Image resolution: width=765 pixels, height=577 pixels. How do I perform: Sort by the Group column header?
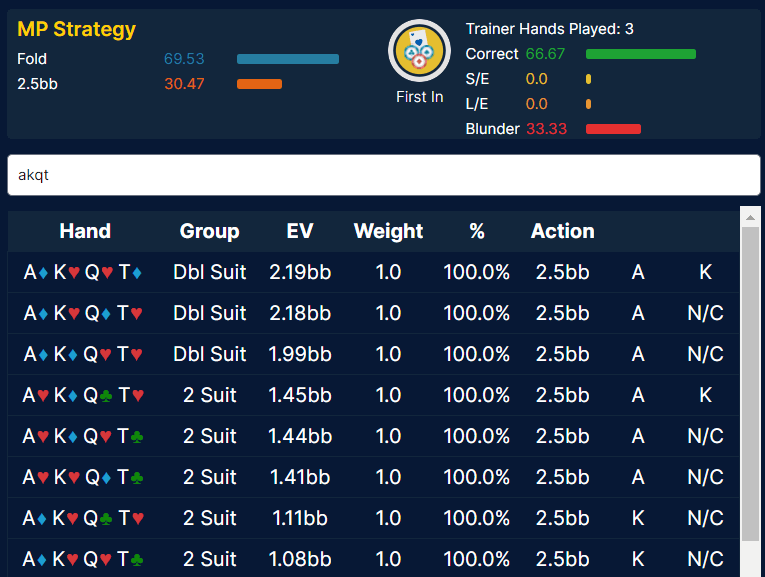(x=209, y=231)
